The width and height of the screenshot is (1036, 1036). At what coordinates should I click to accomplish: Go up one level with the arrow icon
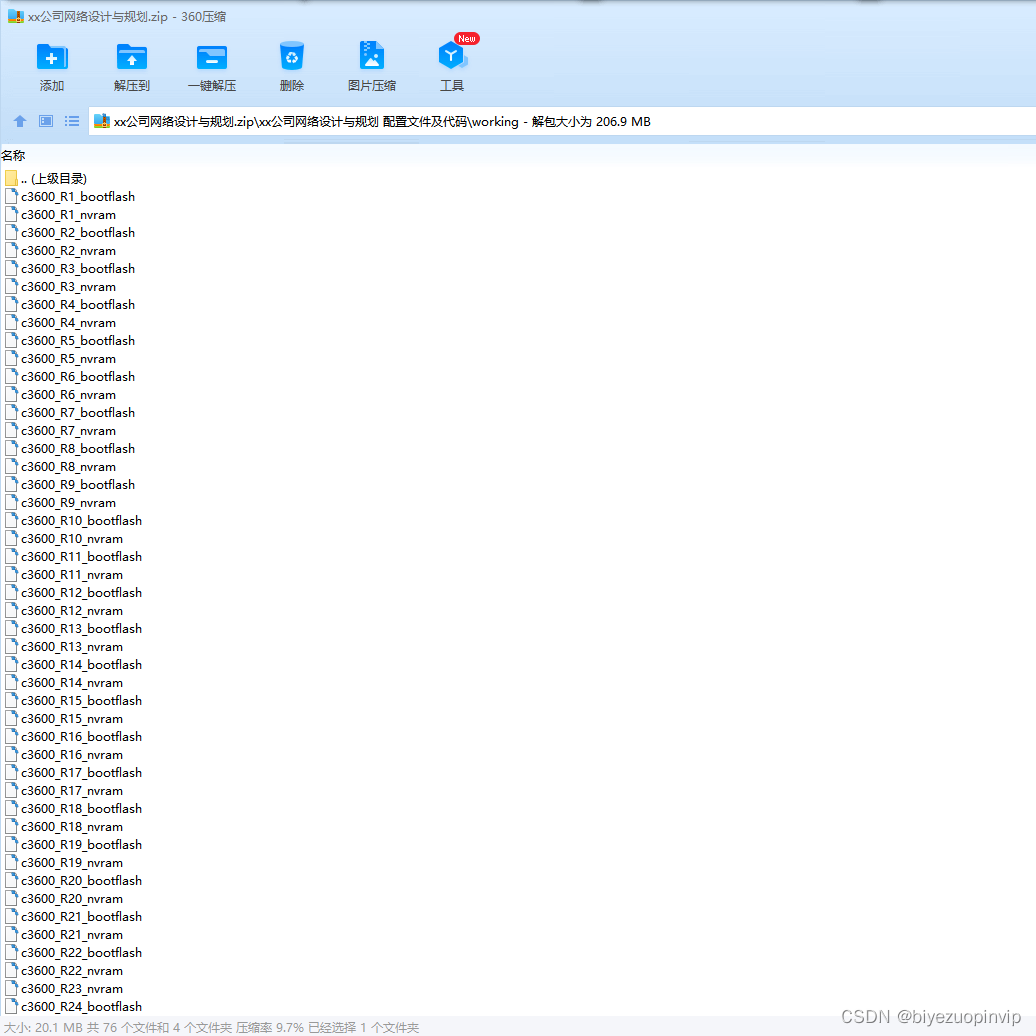coord(20,121)
